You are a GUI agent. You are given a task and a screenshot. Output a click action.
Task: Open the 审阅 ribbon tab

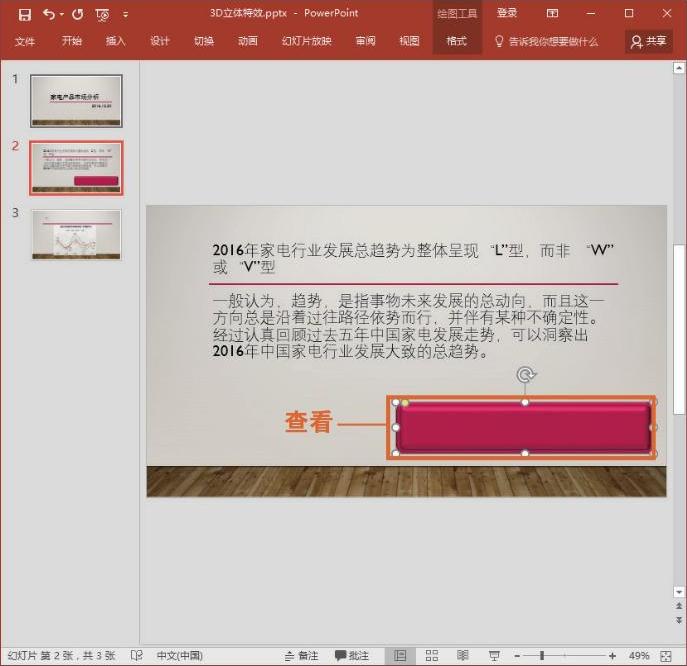tap(365, 41)
